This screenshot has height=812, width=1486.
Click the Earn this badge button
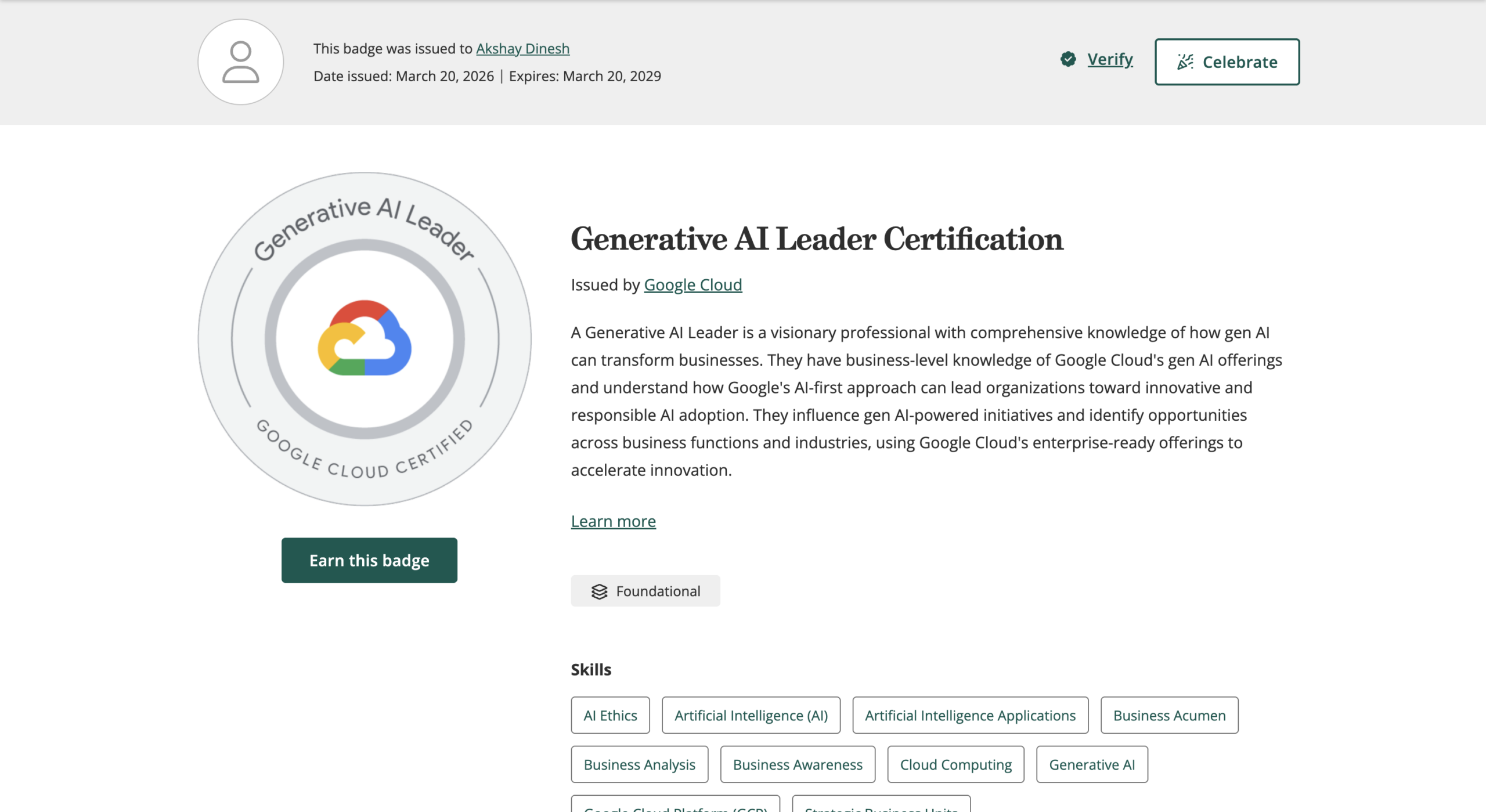(x=369, y=560)
